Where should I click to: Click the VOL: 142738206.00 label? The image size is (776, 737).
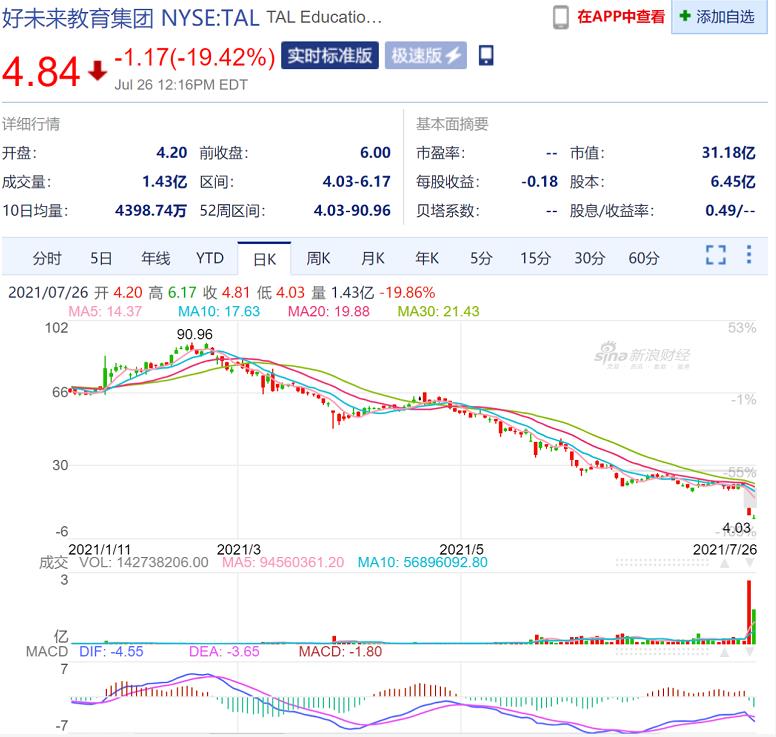[144, 562]
